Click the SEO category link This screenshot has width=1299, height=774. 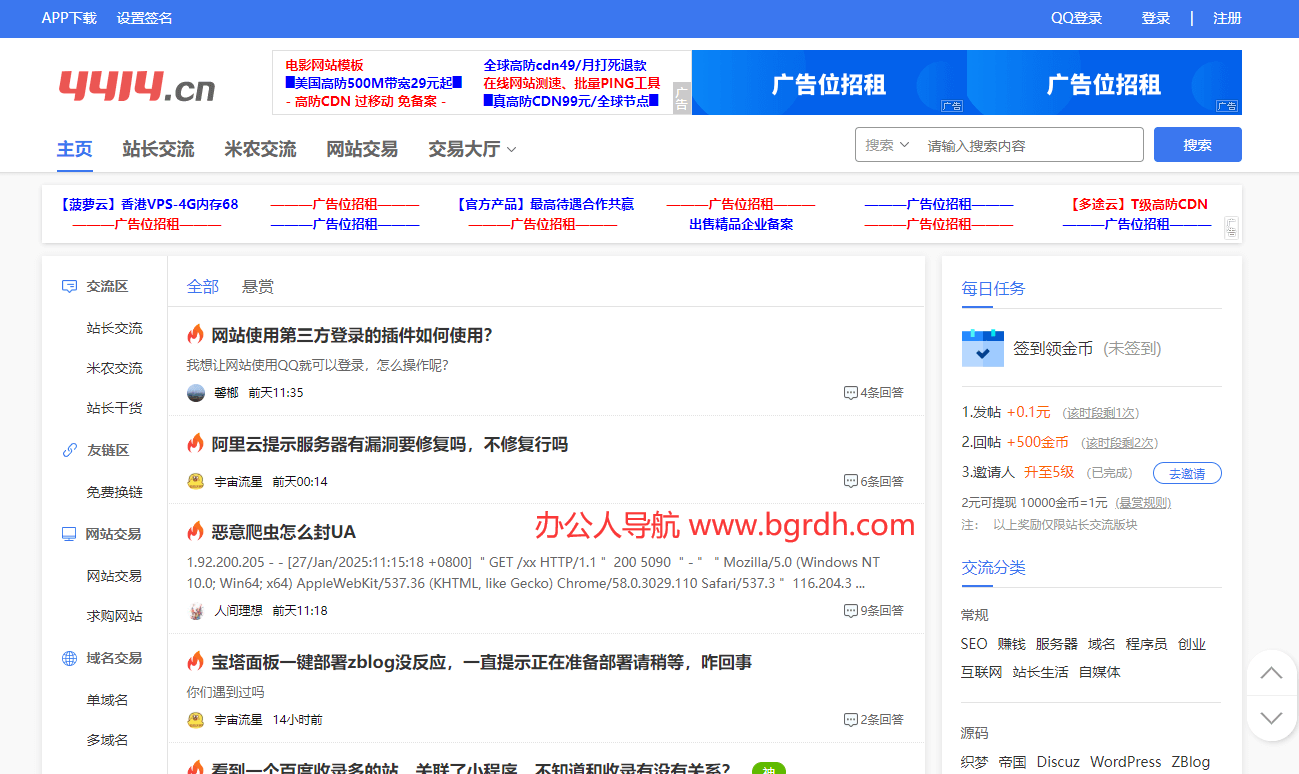click(973, 643)
